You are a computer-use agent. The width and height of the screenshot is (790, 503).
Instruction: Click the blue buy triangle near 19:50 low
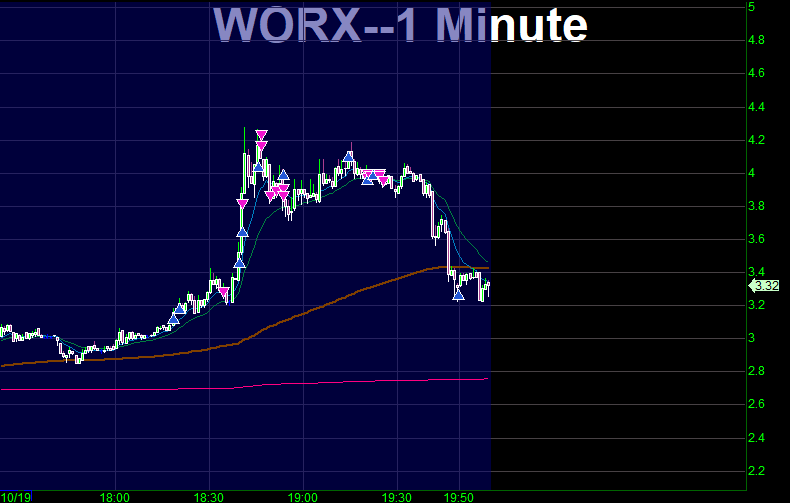[x=458, y=294]
